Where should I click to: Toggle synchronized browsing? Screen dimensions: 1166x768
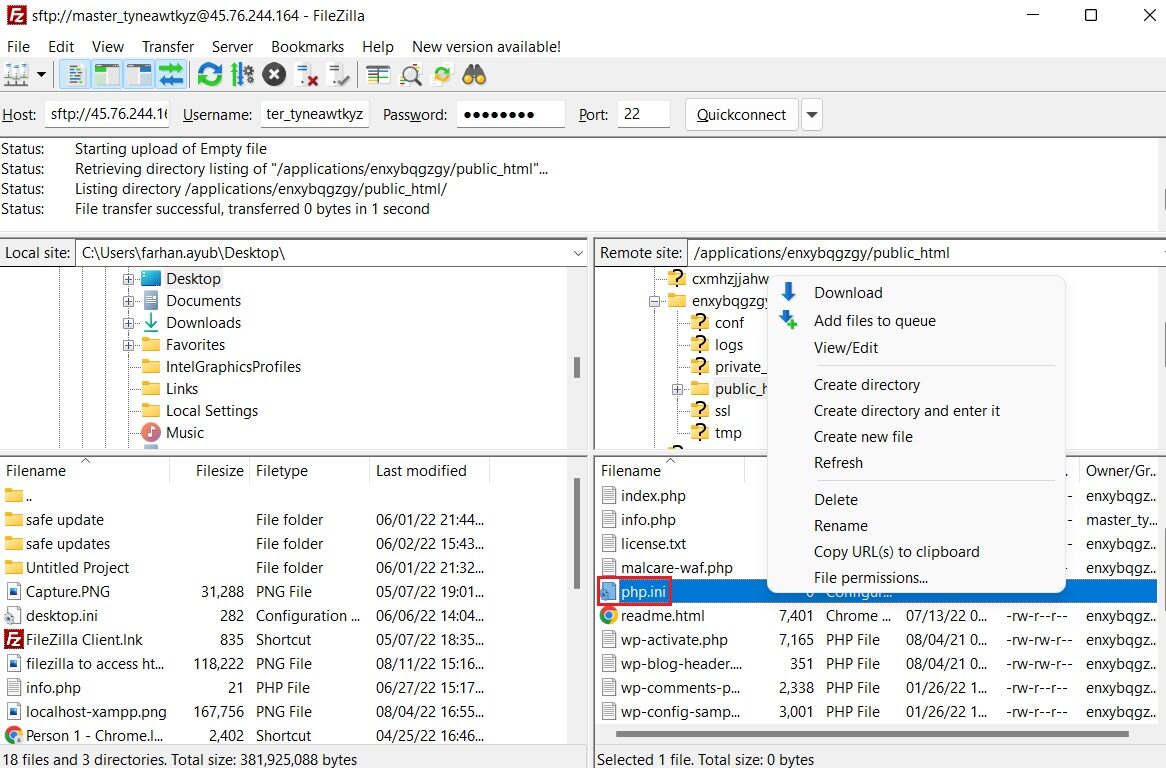coord(442,74)
